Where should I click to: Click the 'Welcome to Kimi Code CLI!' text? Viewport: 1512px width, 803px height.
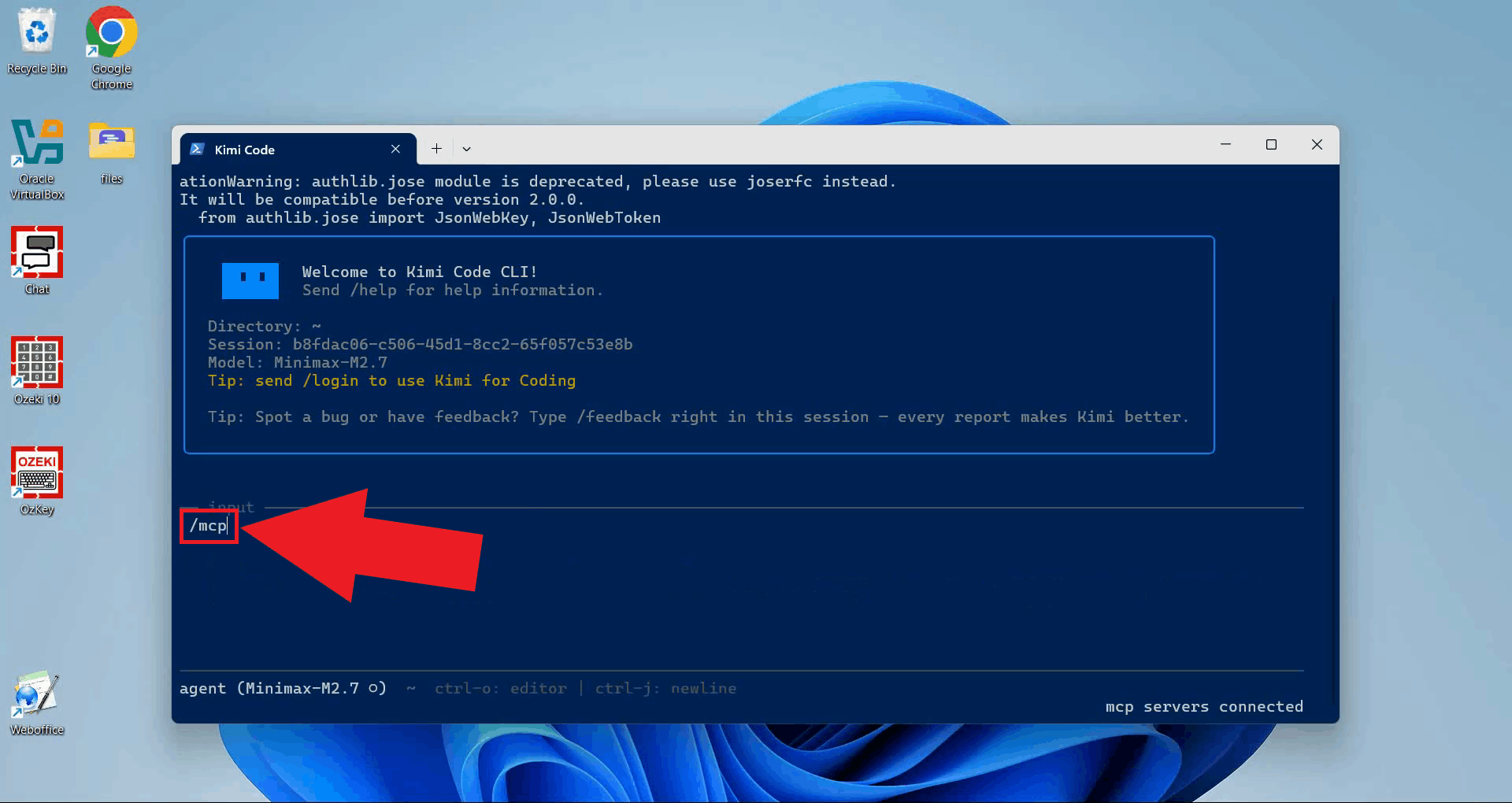pos(420,272)
